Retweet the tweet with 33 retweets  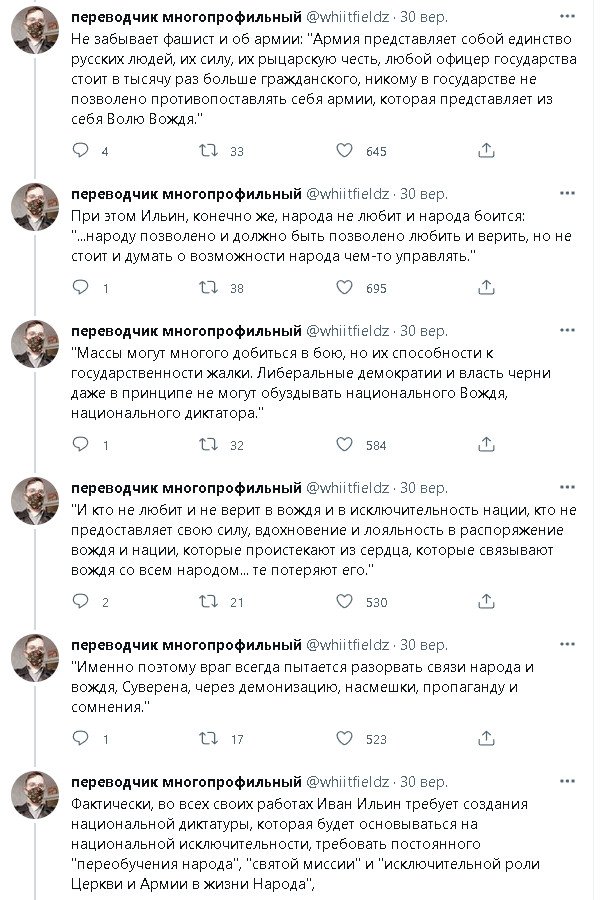pos(209,151)
